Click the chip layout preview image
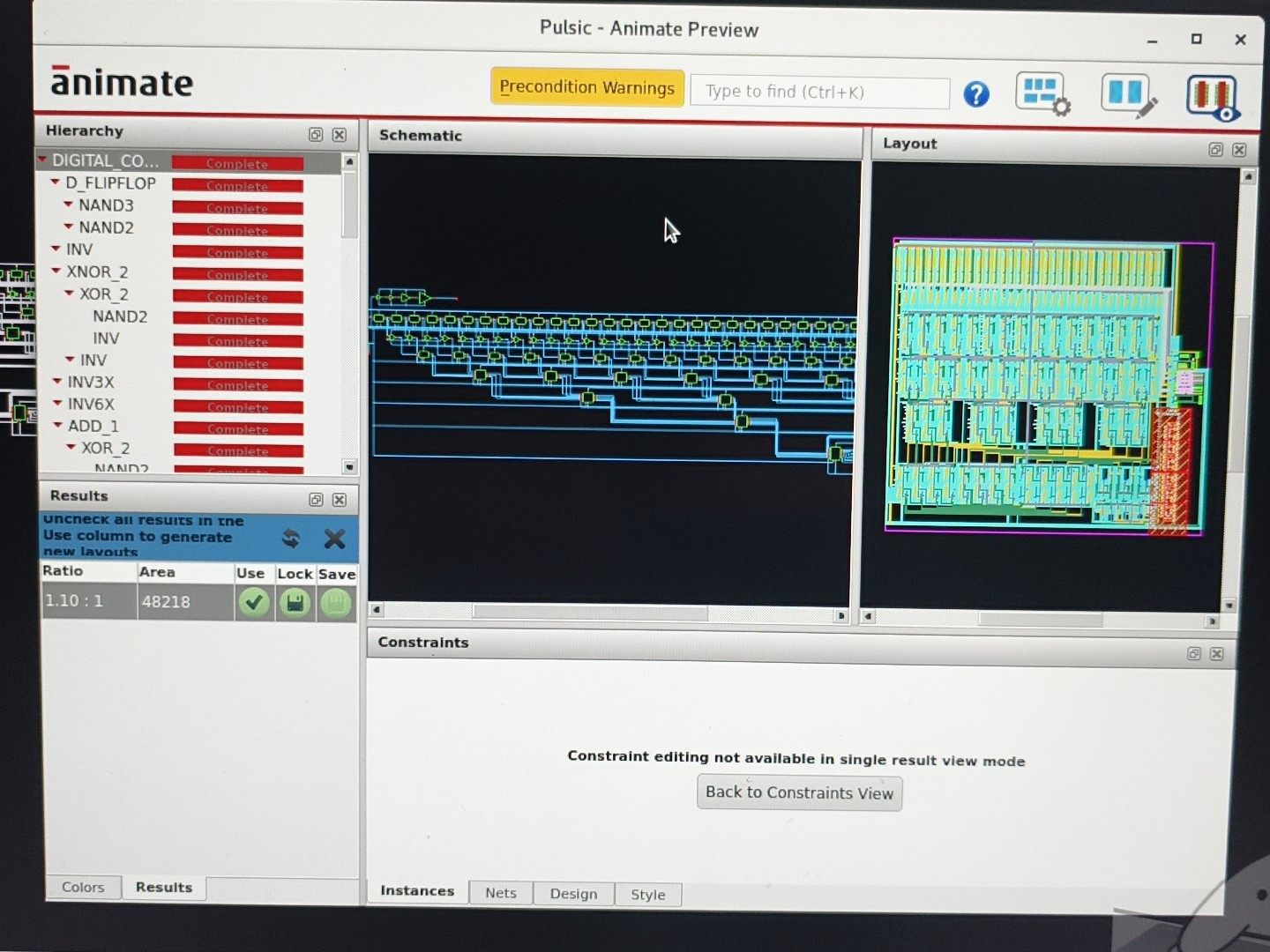This screenshot has width=1270, height=952. [1049, 386]
